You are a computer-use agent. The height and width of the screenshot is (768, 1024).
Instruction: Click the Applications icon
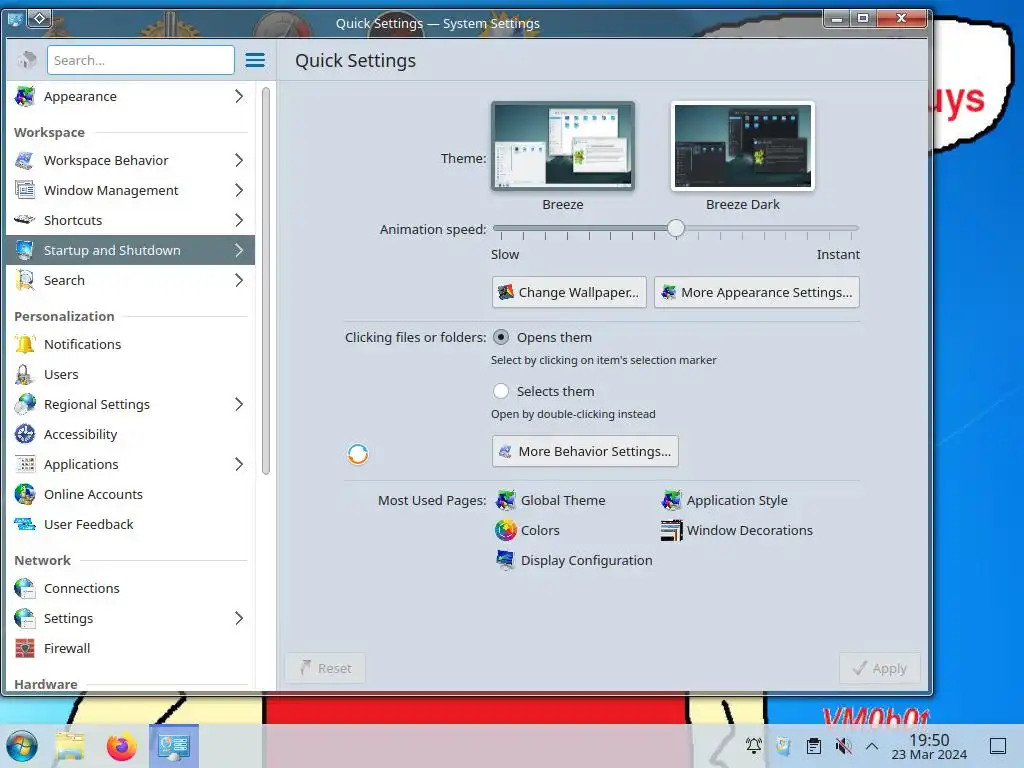25,464
